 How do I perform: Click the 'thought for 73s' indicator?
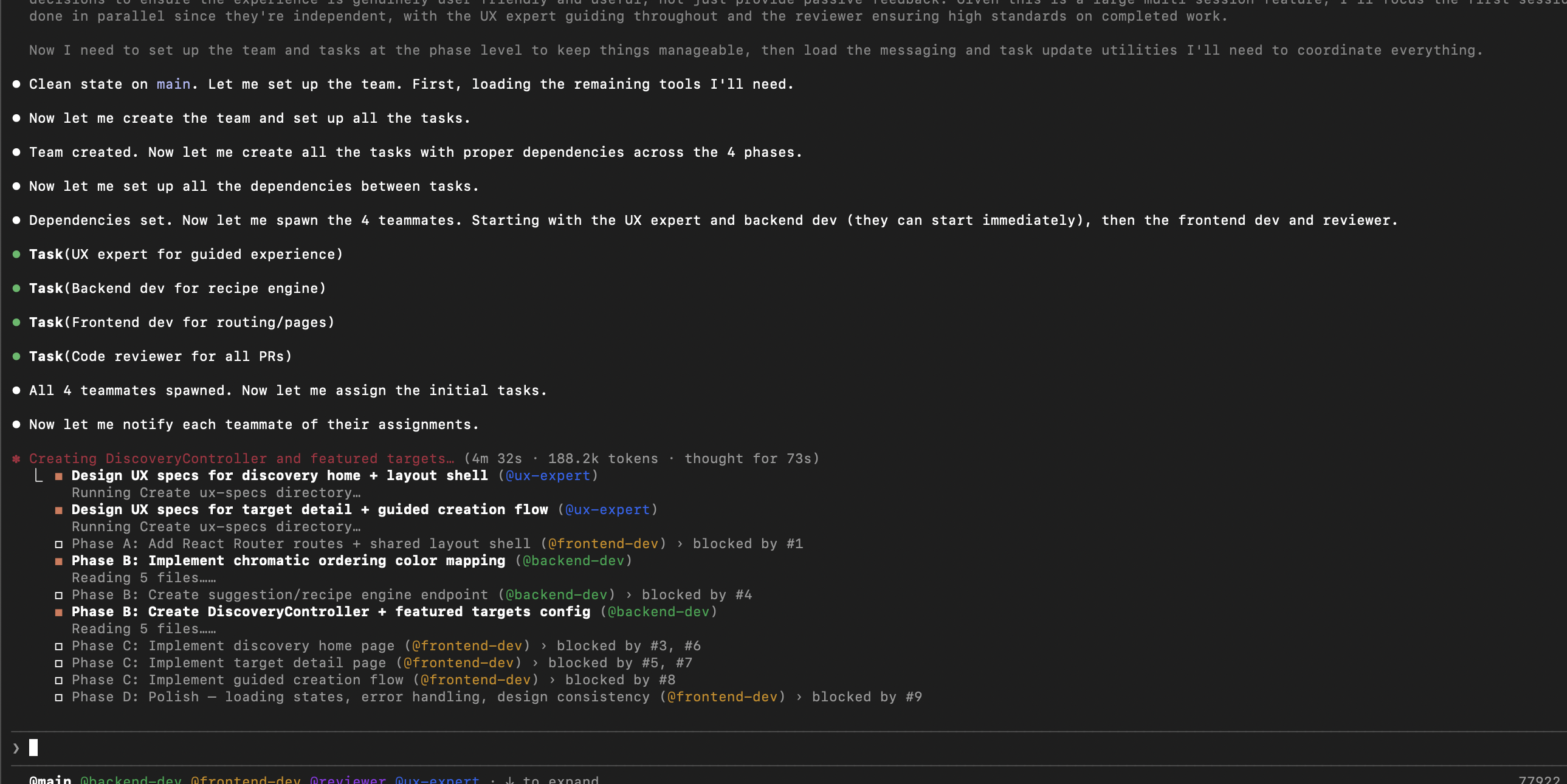coord(748,459)
